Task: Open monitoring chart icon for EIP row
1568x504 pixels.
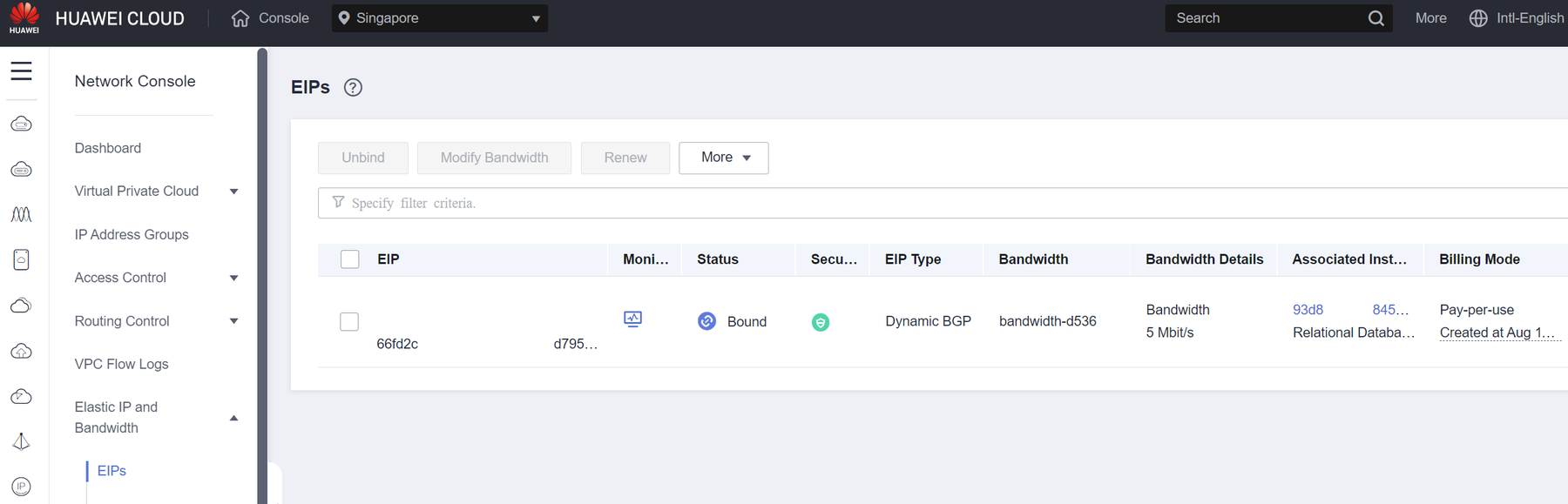Action: click(633, 319)
